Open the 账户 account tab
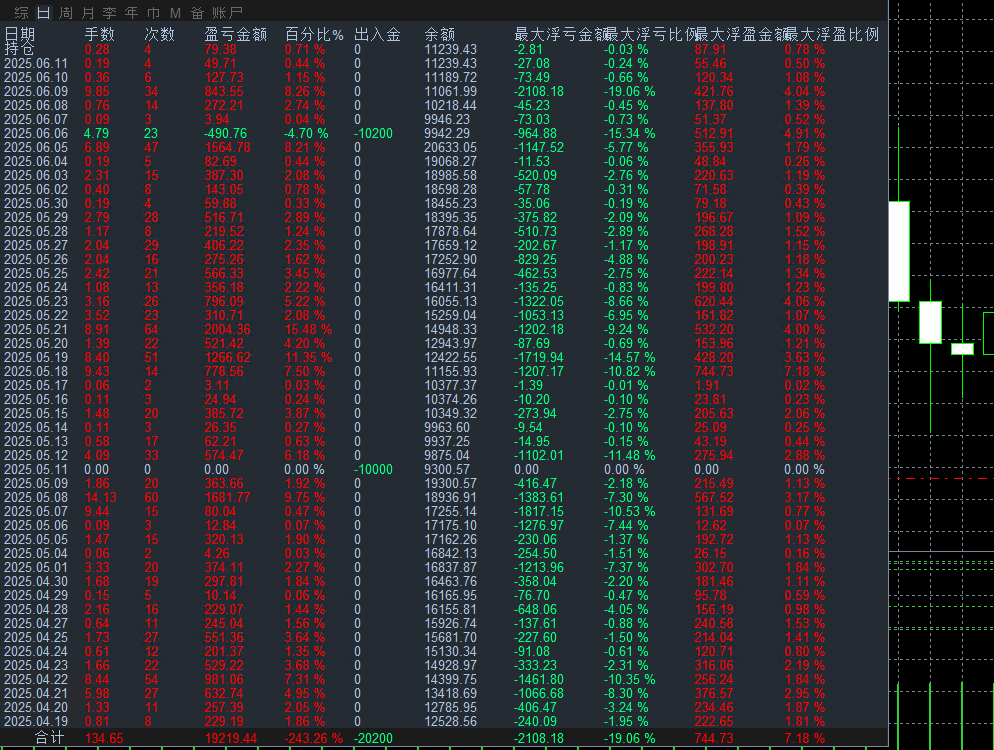The image size is (994, 750). pyautogui.click(x=228, y=13)
